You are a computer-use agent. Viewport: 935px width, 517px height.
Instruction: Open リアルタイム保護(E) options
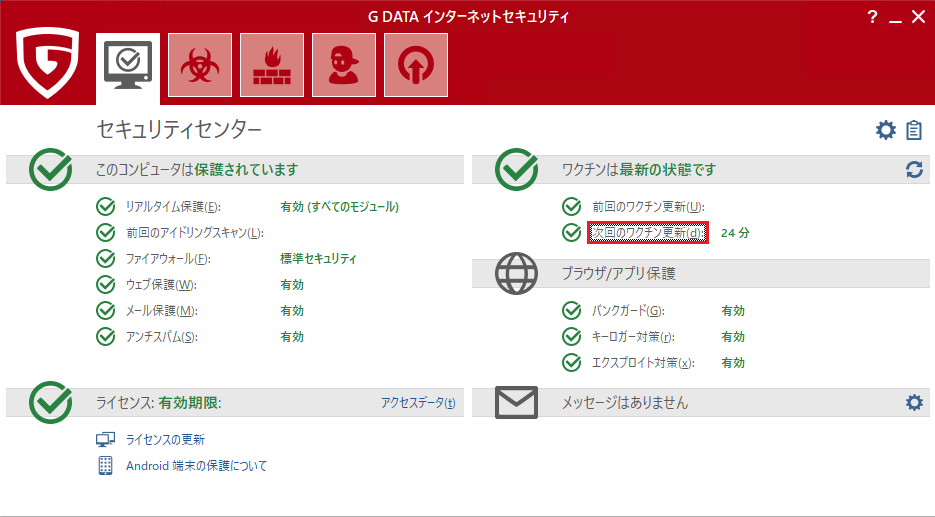173,207
